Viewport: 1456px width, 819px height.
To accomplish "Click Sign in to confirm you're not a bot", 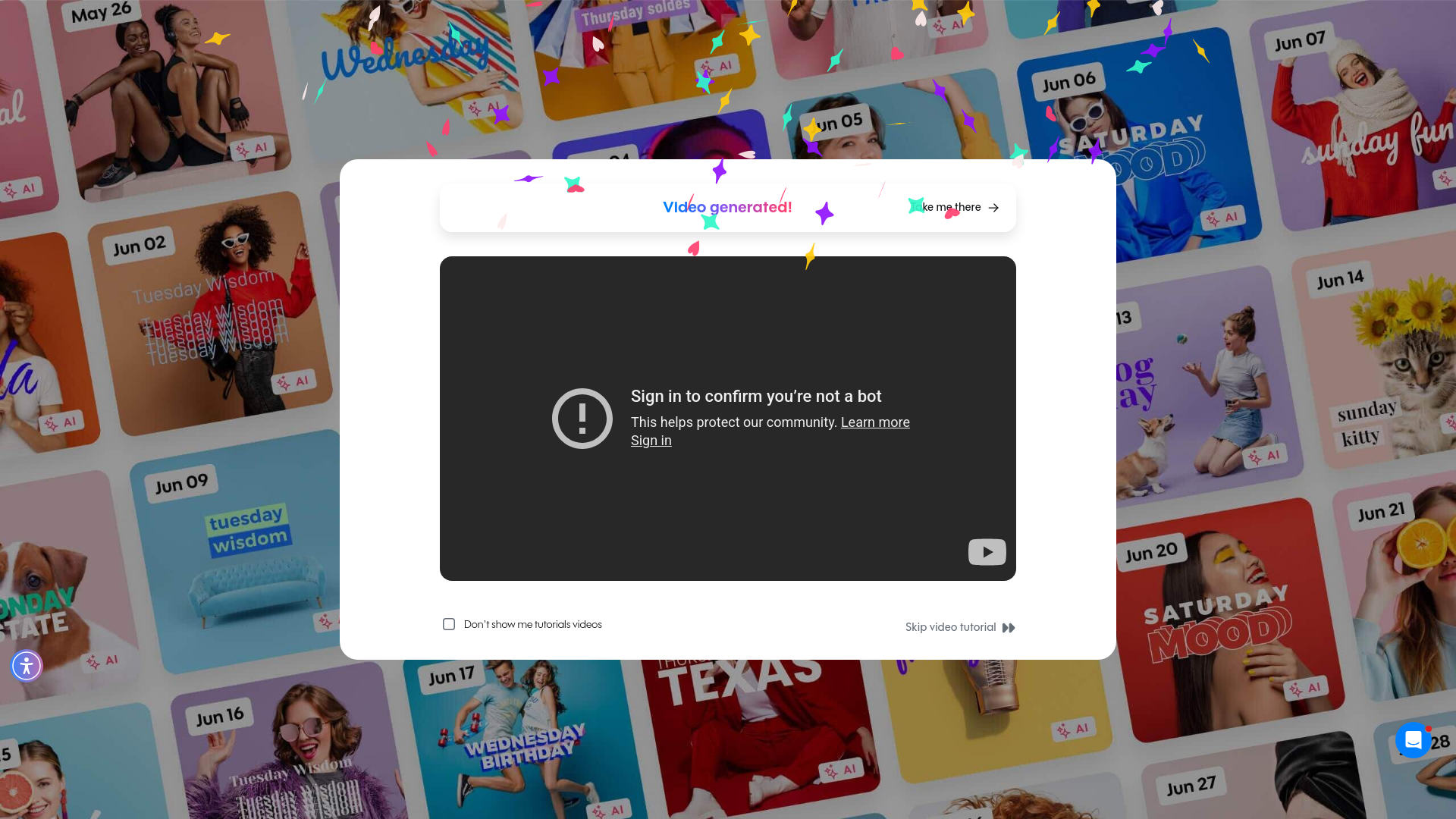I will [756, 397].
